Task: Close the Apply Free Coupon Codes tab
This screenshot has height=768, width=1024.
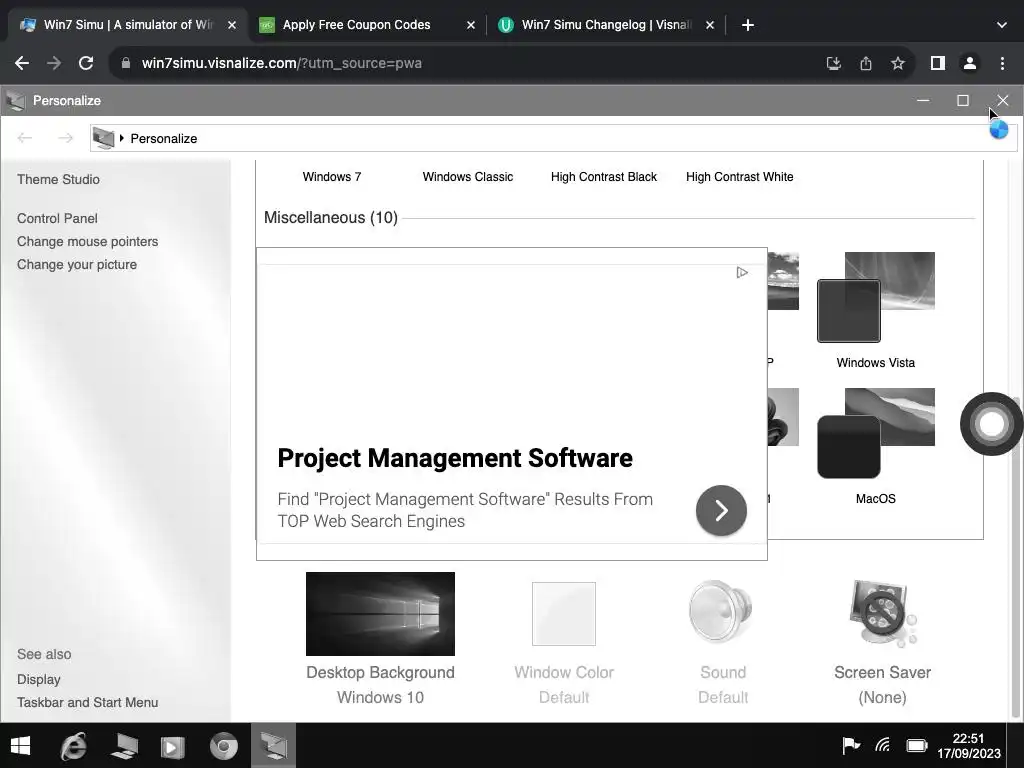Action: click(x=471, y=25)
